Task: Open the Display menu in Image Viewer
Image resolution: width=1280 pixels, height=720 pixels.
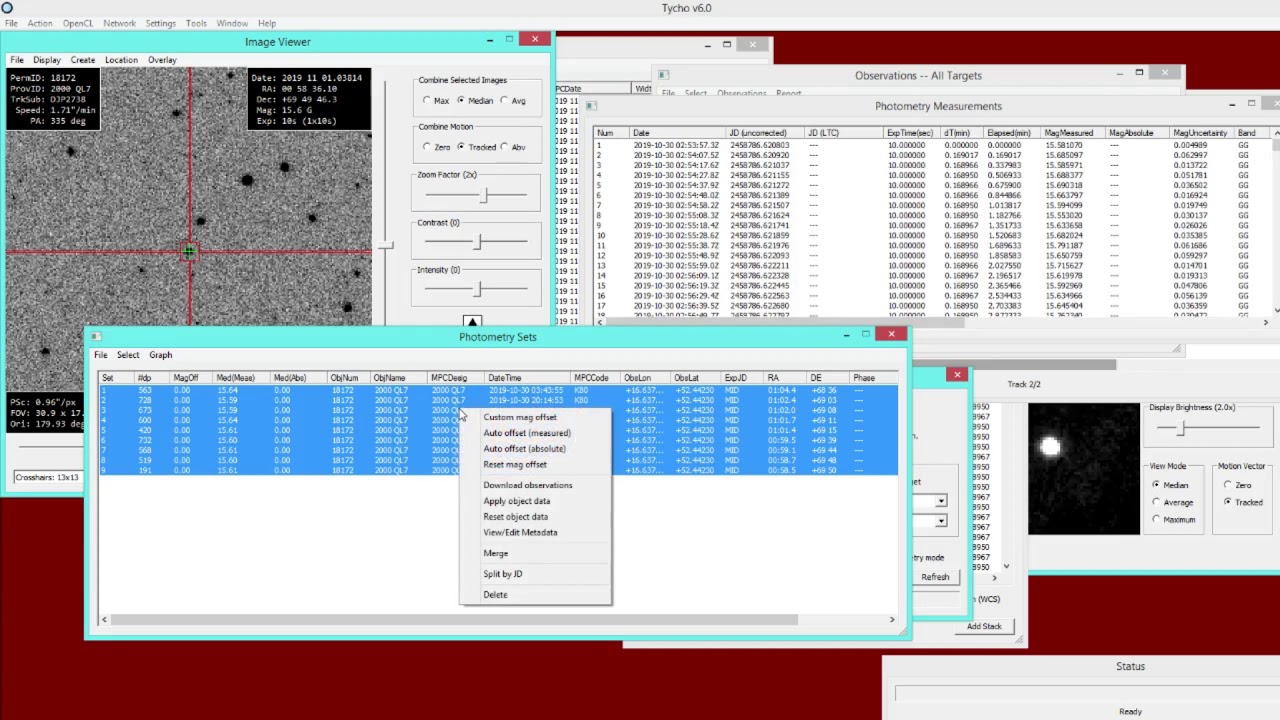Action: click(x=47, y=60)
